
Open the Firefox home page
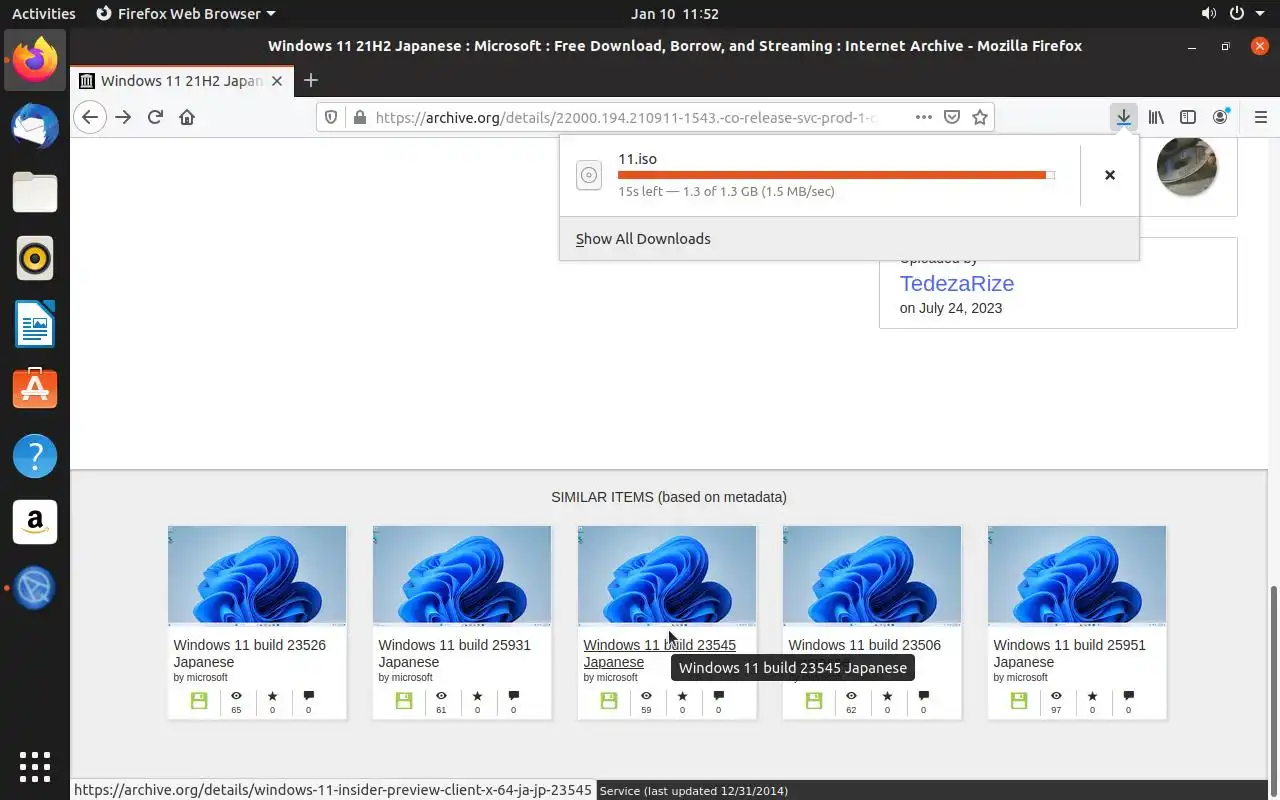(187, 117)
